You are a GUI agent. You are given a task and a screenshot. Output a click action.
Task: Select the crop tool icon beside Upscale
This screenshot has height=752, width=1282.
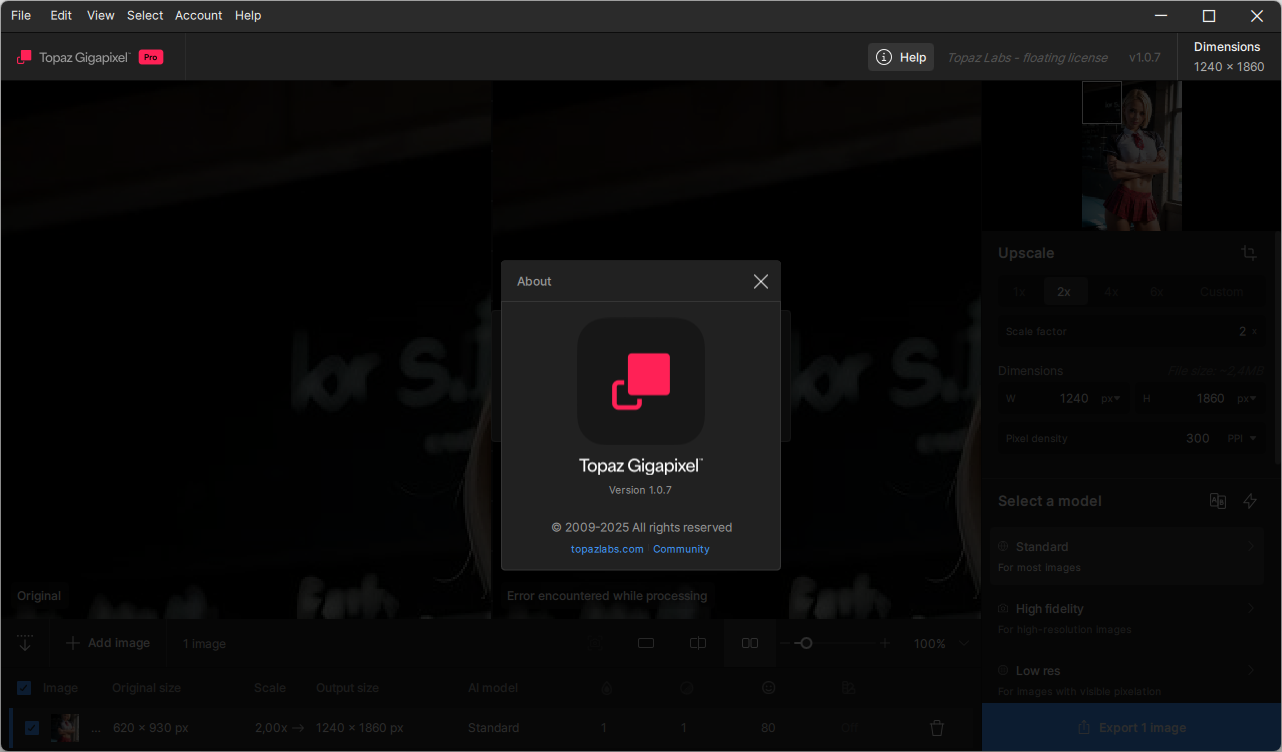point(1249,253)
